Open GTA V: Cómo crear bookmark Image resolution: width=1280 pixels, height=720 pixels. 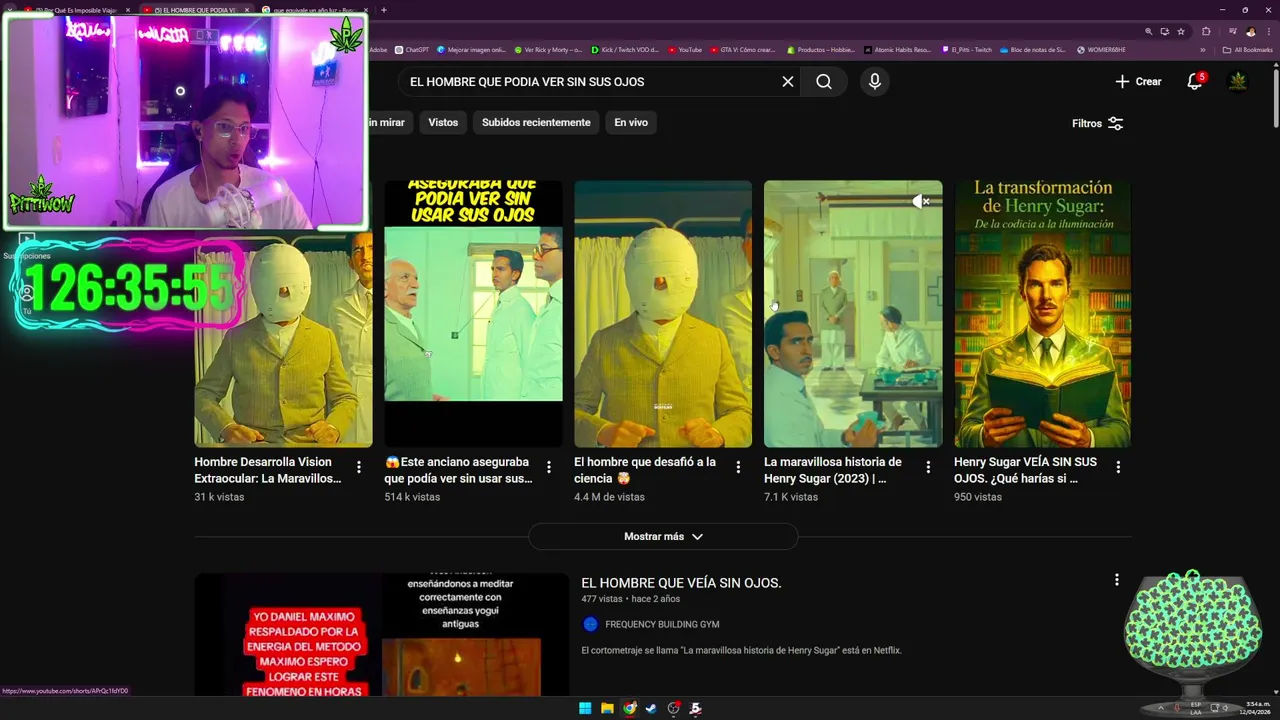[742, 49]
